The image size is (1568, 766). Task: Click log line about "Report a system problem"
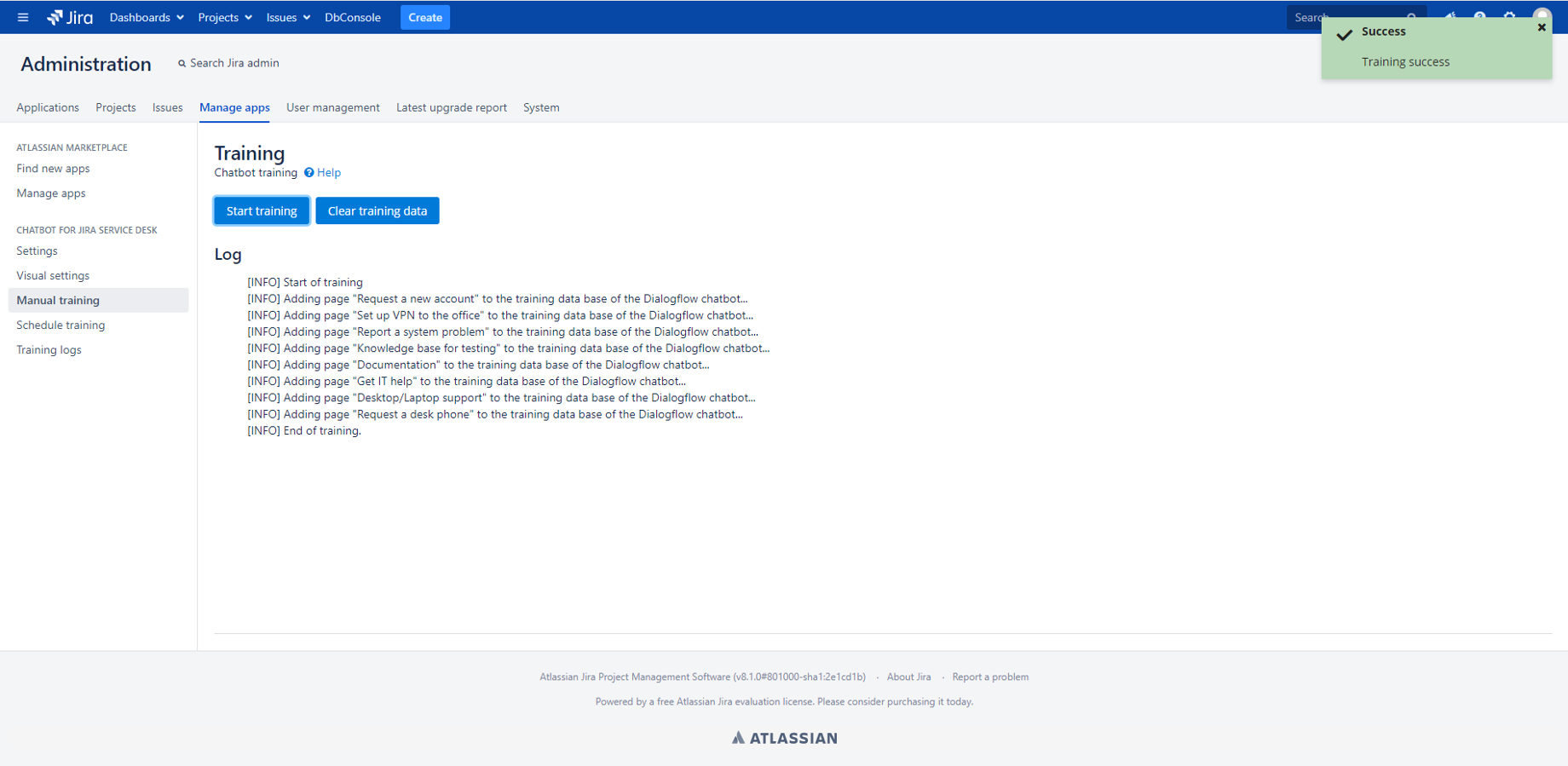pos(503,332)
